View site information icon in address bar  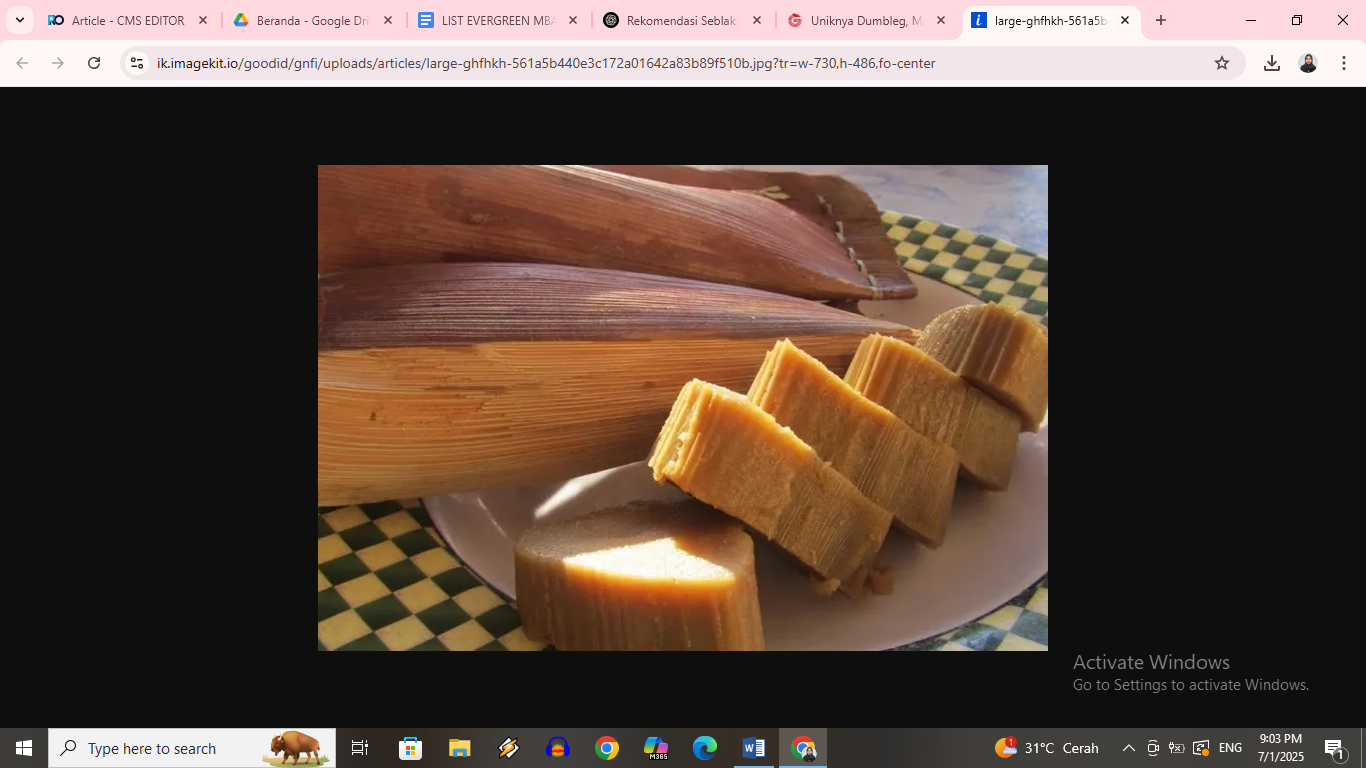137,63
